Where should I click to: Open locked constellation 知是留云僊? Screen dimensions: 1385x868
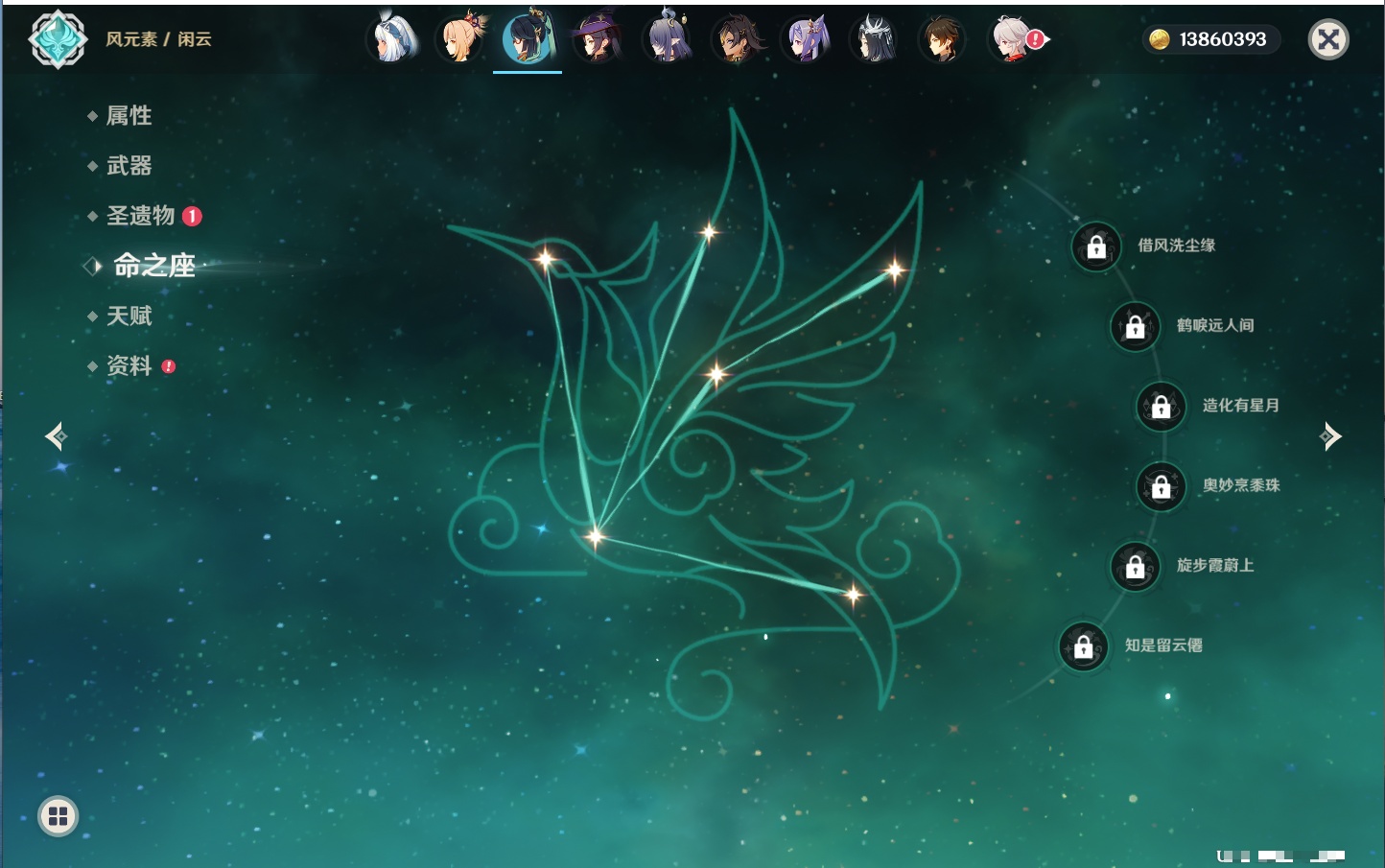(x=1084, y=646)
